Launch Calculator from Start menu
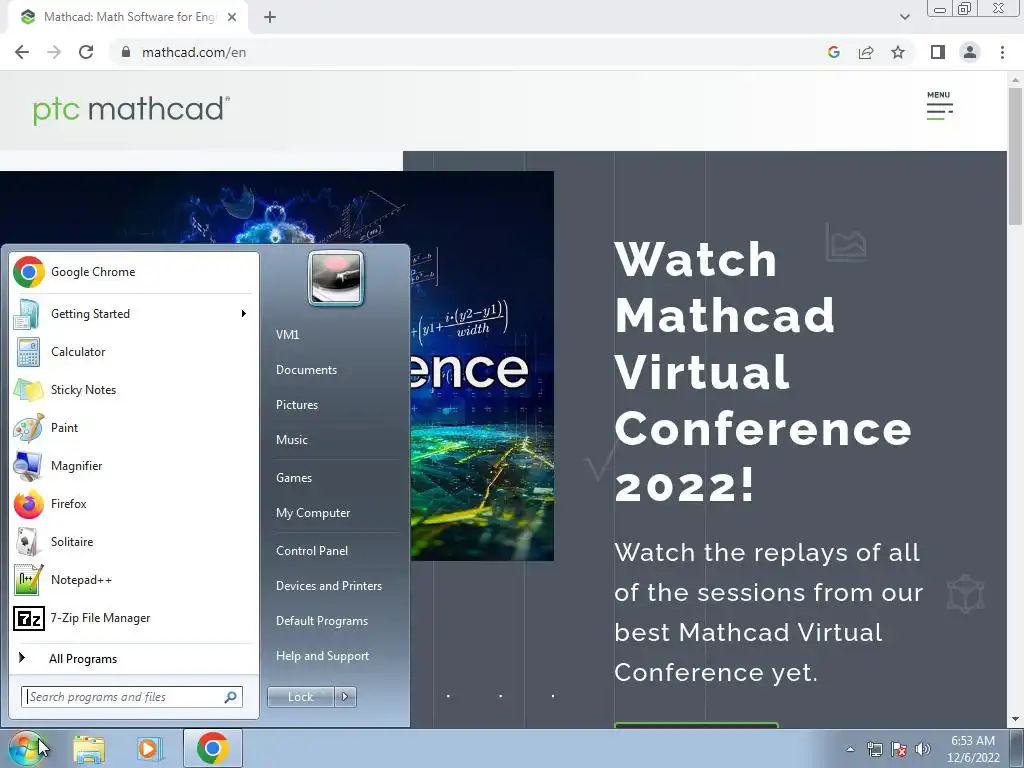1024x768 pixels. coord(134,352)
